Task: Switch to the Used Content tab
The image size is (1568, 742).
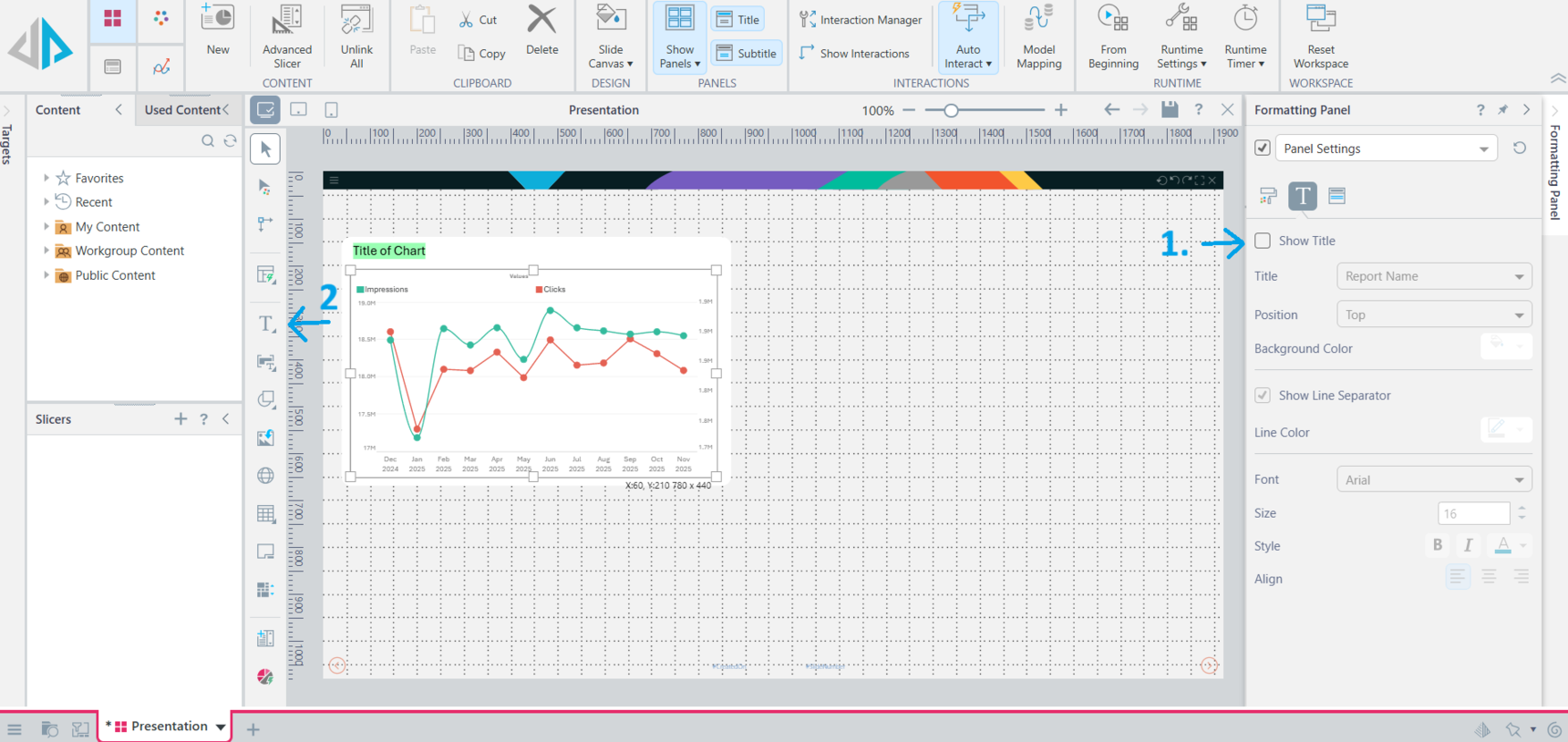Action: pyautogui.click(x=182, y=109)
